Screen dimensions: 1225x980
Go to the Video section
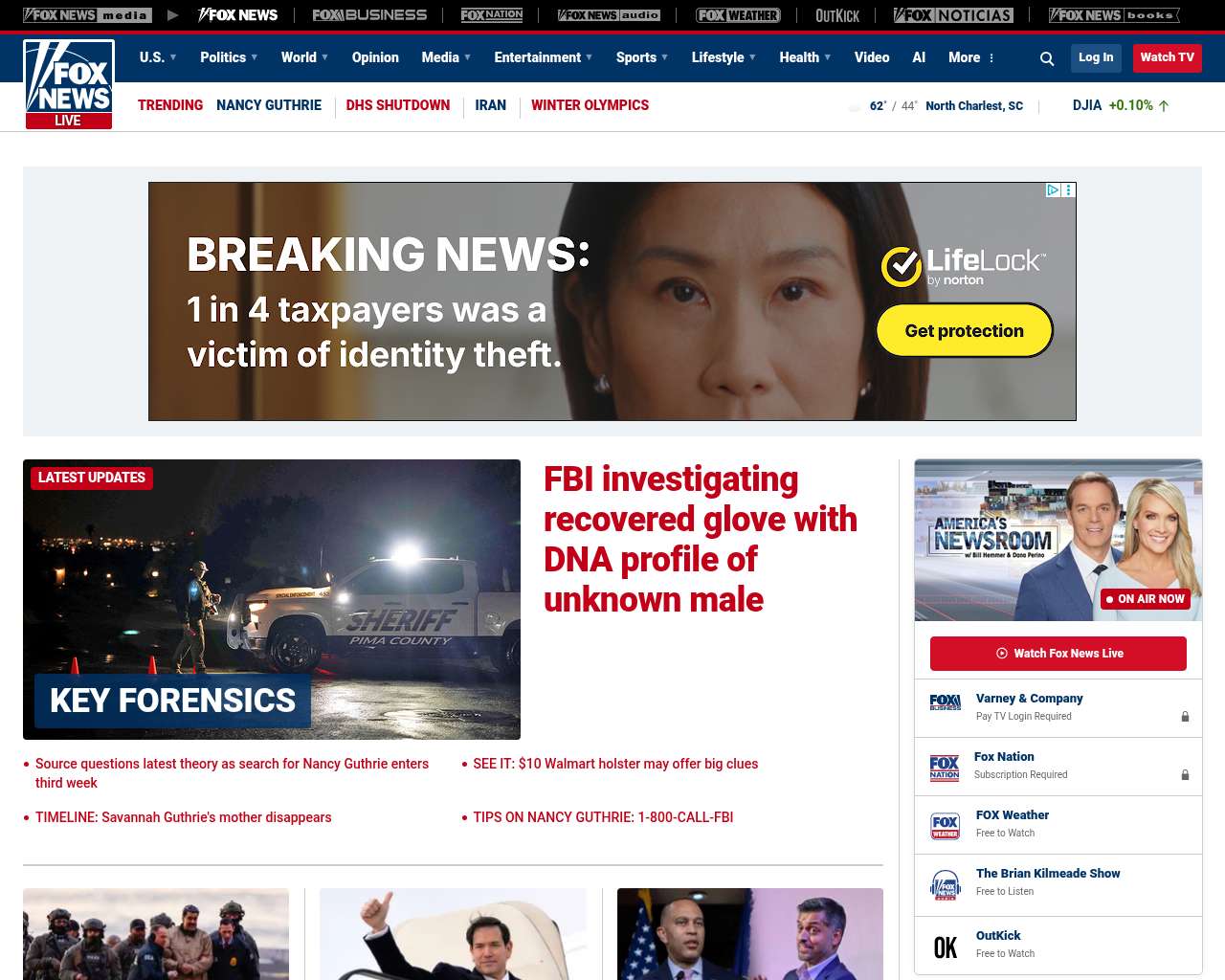(872, 57)
